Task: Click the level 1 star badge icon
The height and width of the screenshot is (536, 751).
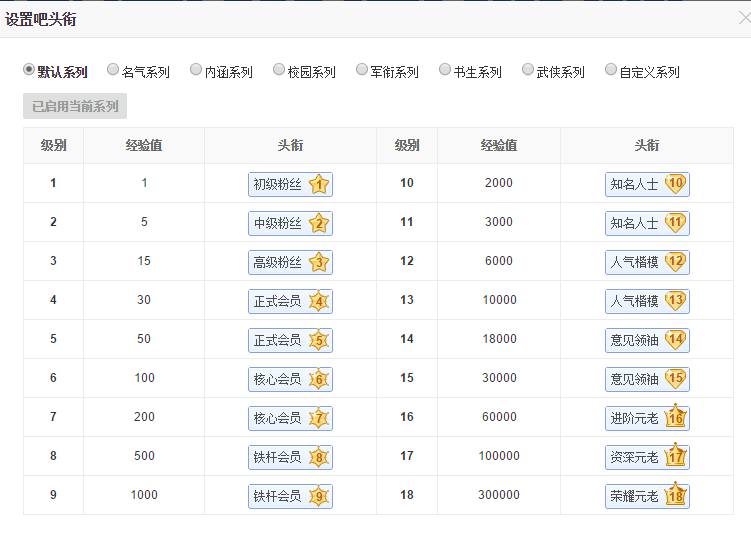Action: tap(319, 184)
